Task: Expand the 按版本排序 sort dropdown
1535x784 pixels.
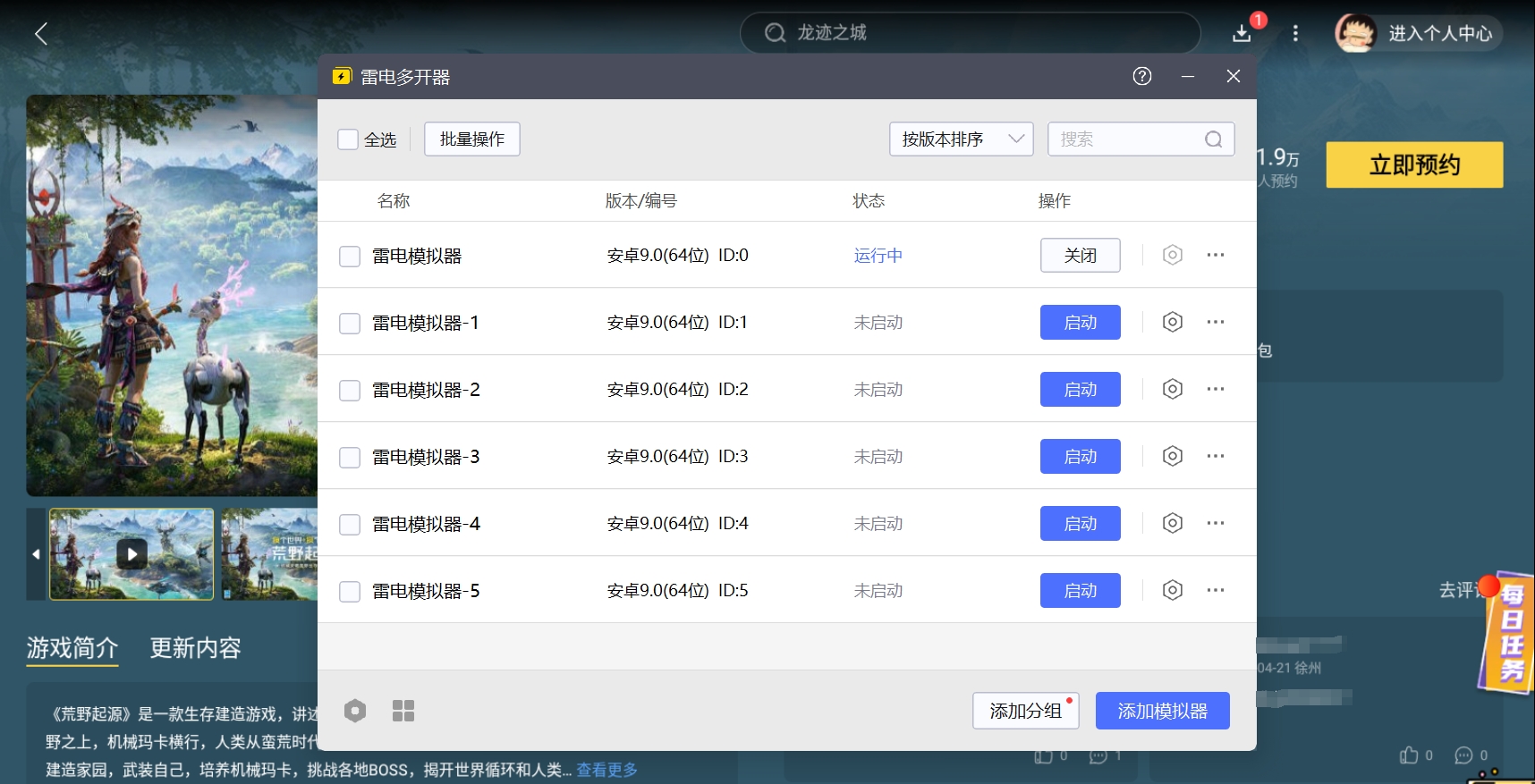Action: pos(961,139)
